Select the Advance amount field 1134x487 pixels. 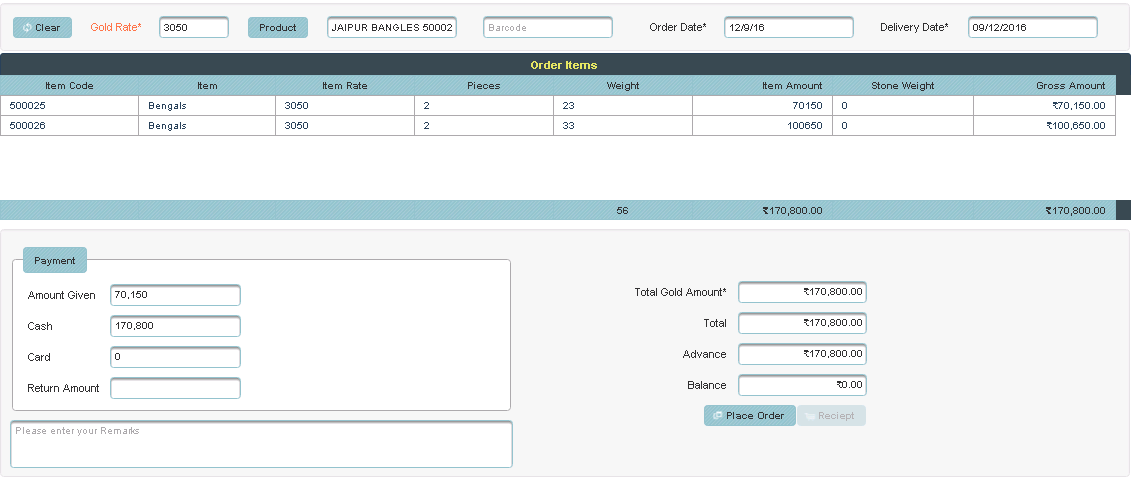click(x=802, y=355)
